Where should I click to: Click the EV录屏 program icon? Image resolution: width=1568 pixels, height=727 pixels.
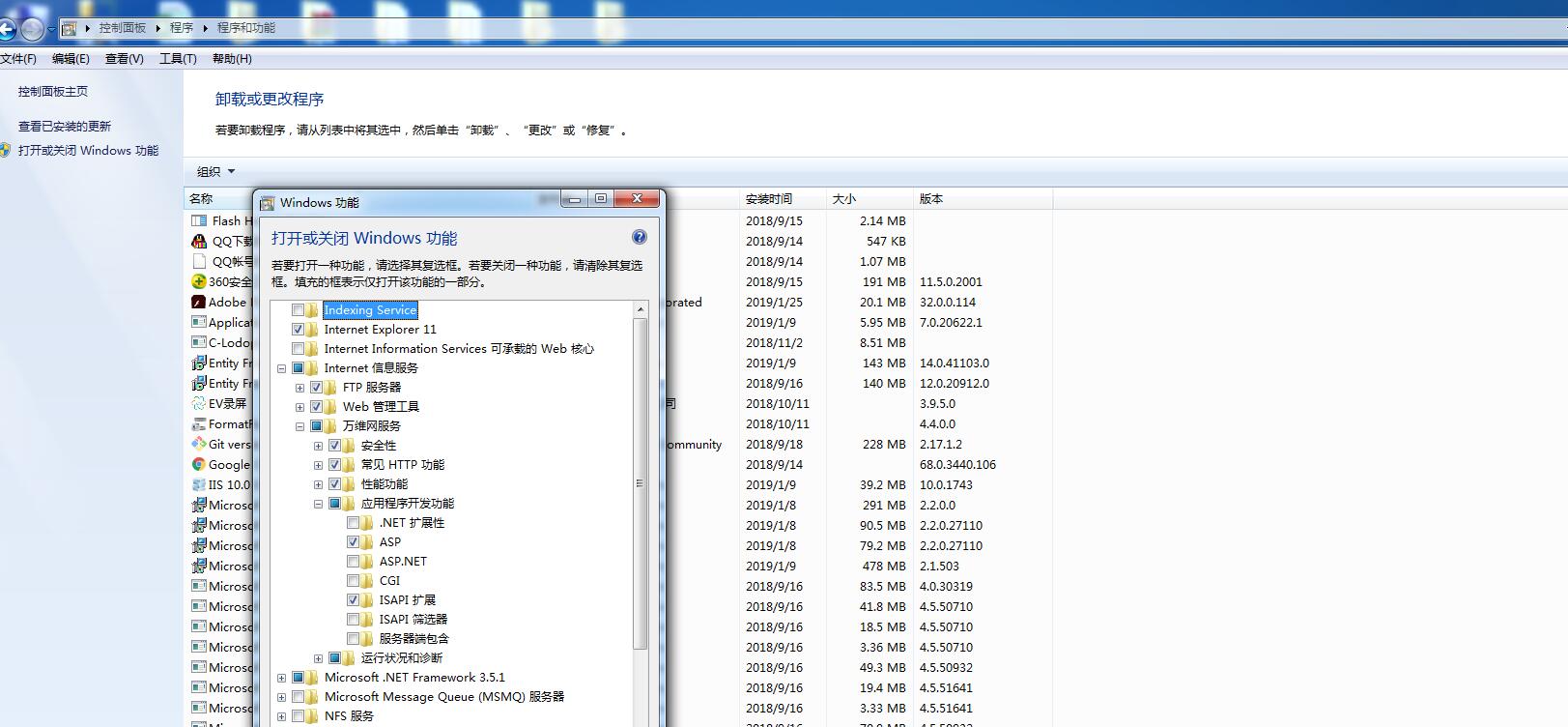199,403
